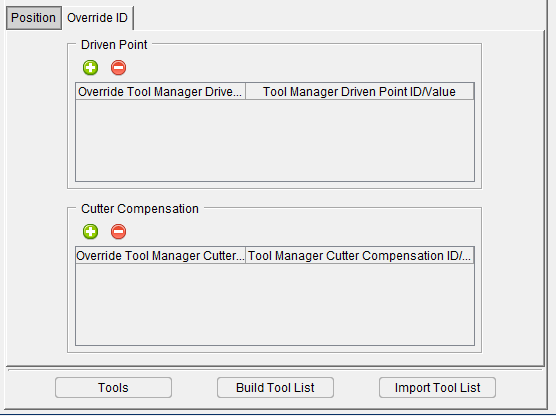Add a new Driven Point entry
The image size is (556, 416).
[90, 67]
